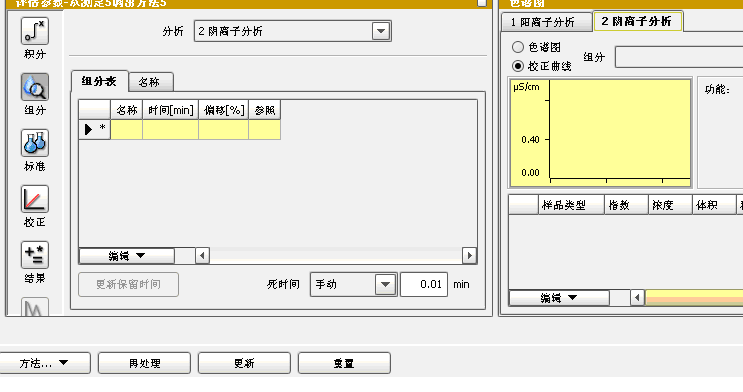Click the dead time value field 0.01
Screen dimensions: 743x392
[424, 284]
